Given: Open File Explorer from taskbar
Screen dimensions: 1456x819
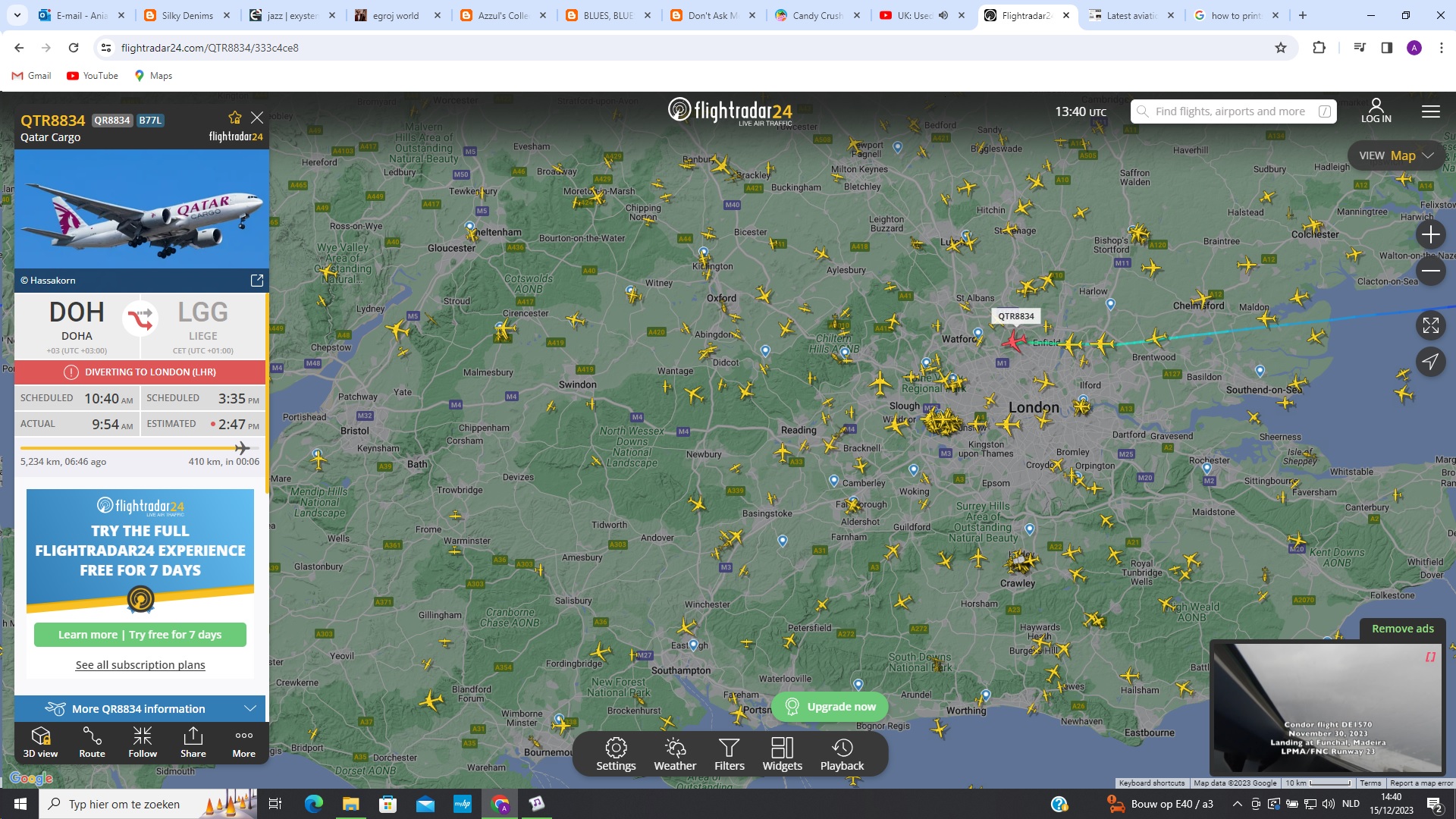Looking at the screenshot, I should point(350,804).
